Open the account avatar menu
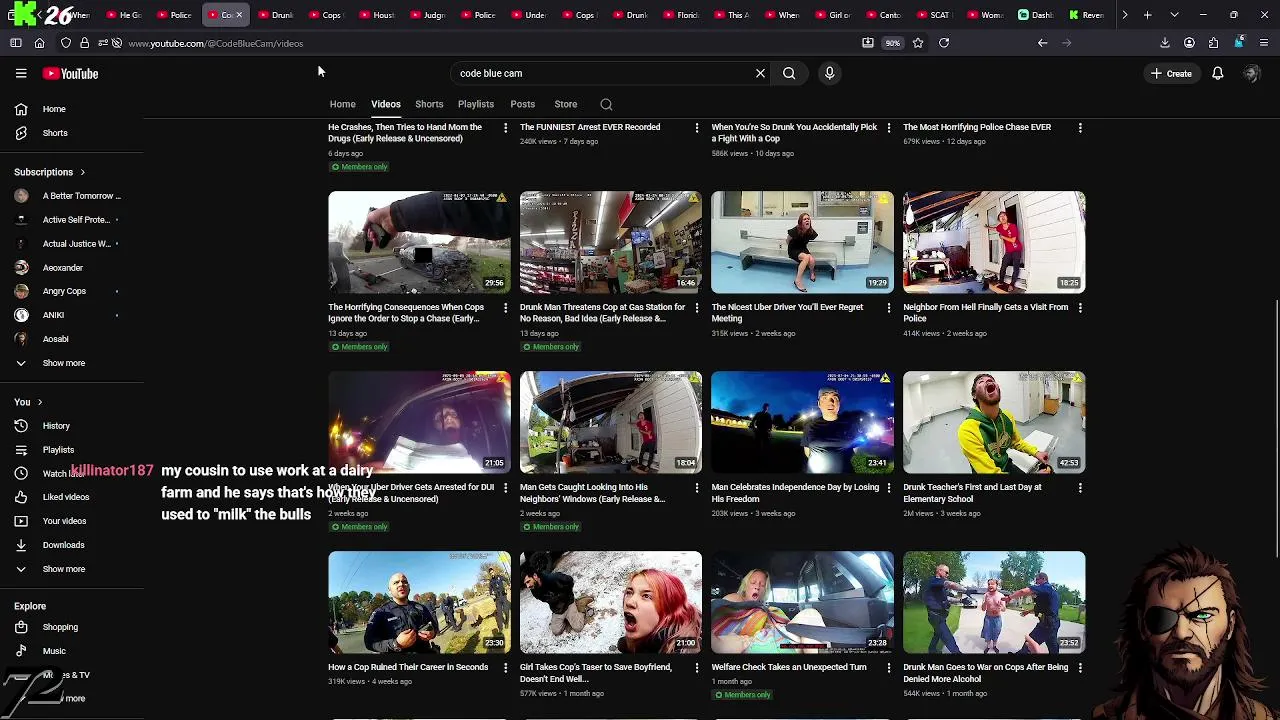The width and height of the screenshot is (1280, 720). (1251, 73)
